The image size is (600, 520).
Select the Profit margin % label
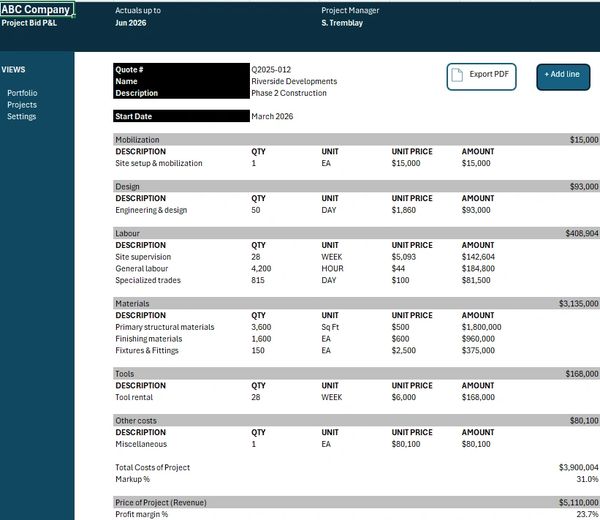[142, 514]
